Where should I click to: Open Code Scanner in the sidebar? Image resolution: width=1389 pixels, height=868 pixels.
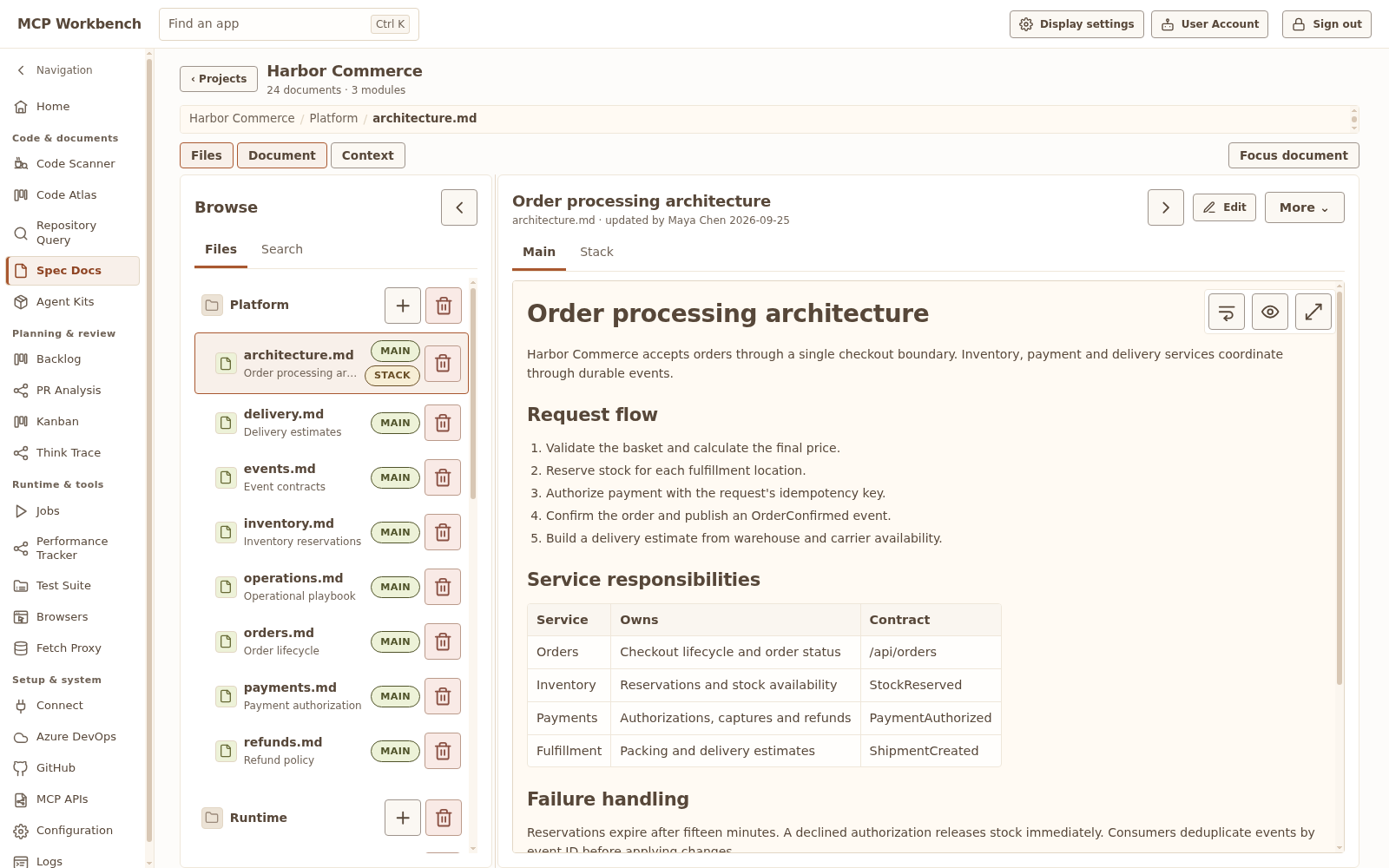(x=73, y=163)
